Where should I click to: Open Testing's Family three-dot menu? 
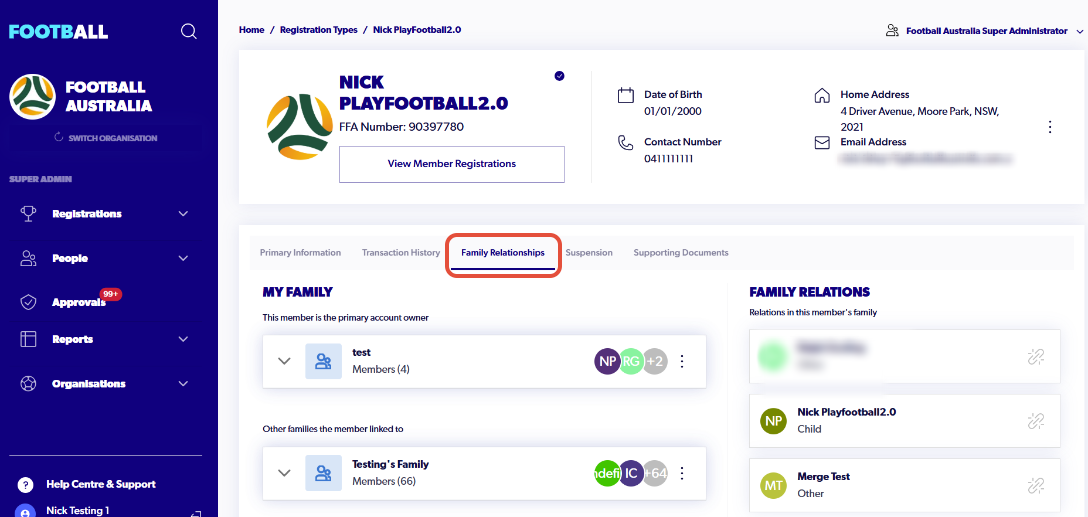(682, 473)
